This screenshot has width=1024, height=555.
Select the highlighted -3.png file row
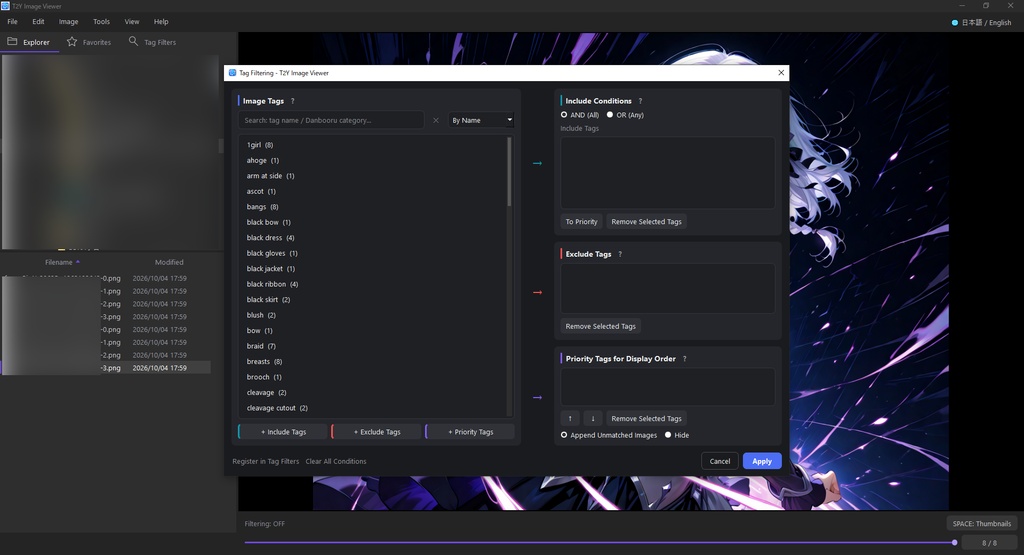pos(106,368)
